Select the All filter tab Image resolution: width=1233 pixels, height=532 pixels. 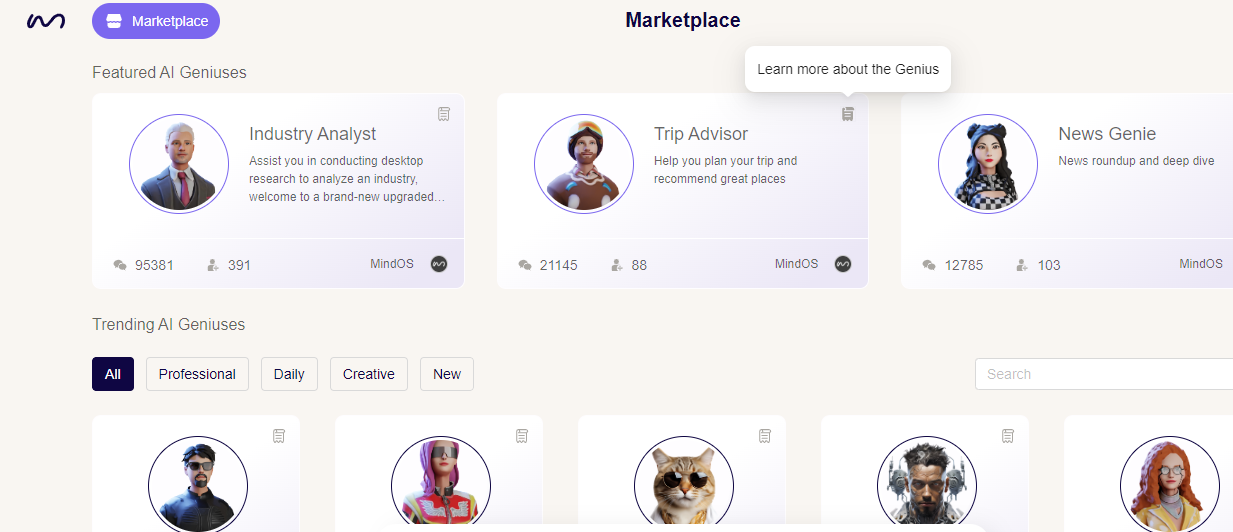tap(113, 374)
